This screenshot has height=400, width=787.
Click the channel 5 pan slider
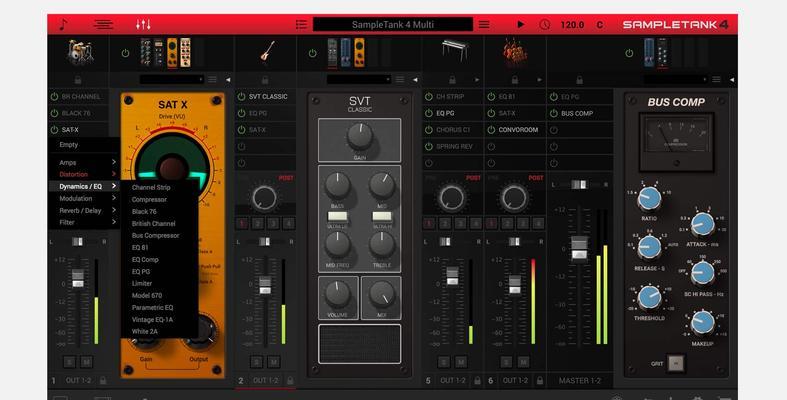click(445, 242)
